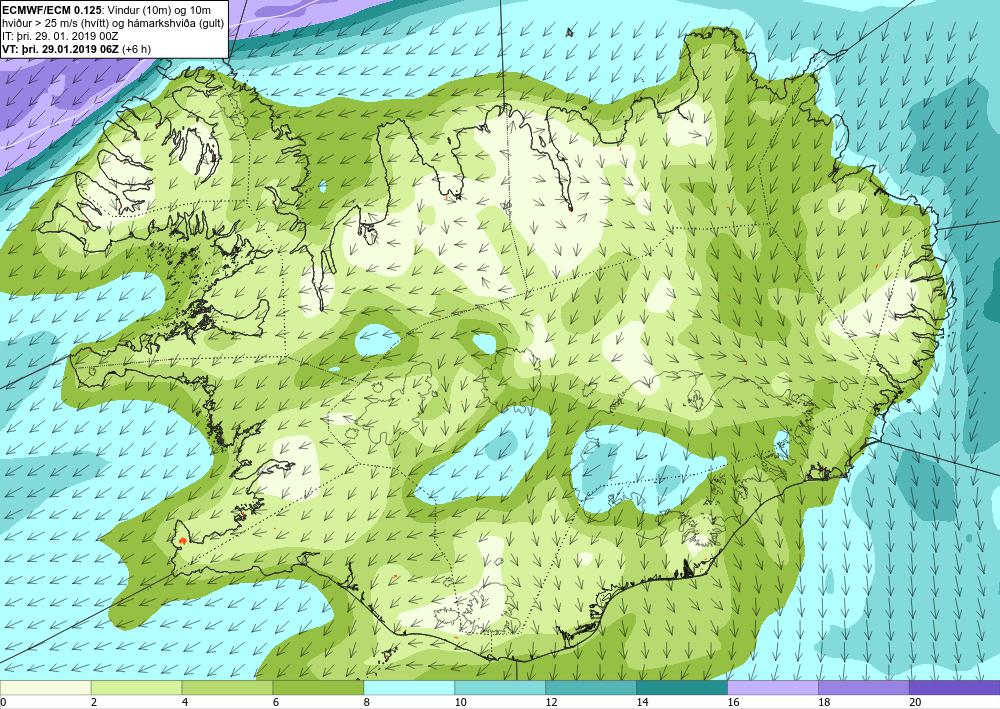Click the orange gust marker in southwest Iceland

pyautogui.click(x=182, y=540)
